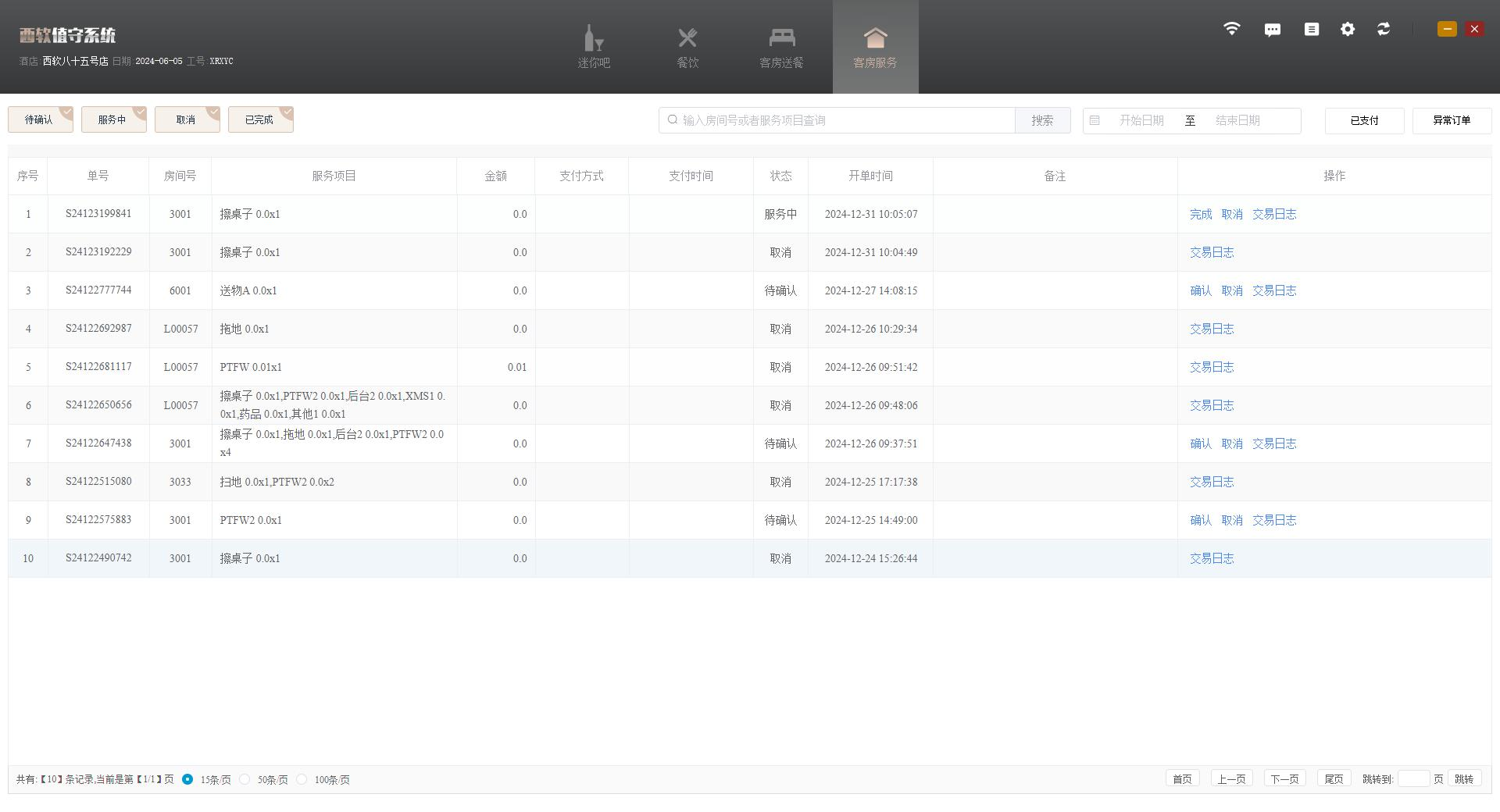Open the start date (开始日期) picker
This screenshot has width=1500, height=812.
coord(1141,120)
